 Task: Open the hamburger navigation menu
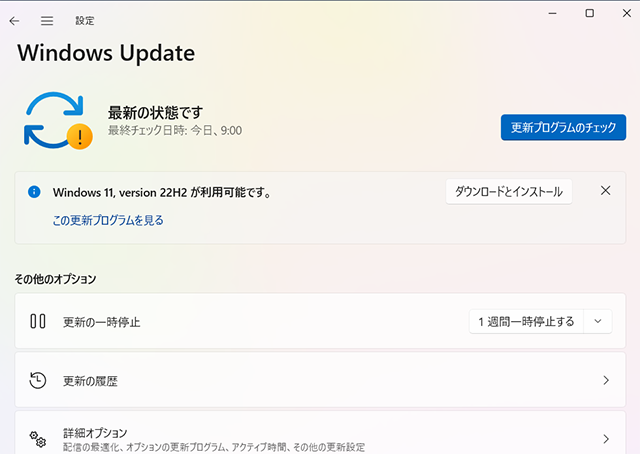pos(47,21)
